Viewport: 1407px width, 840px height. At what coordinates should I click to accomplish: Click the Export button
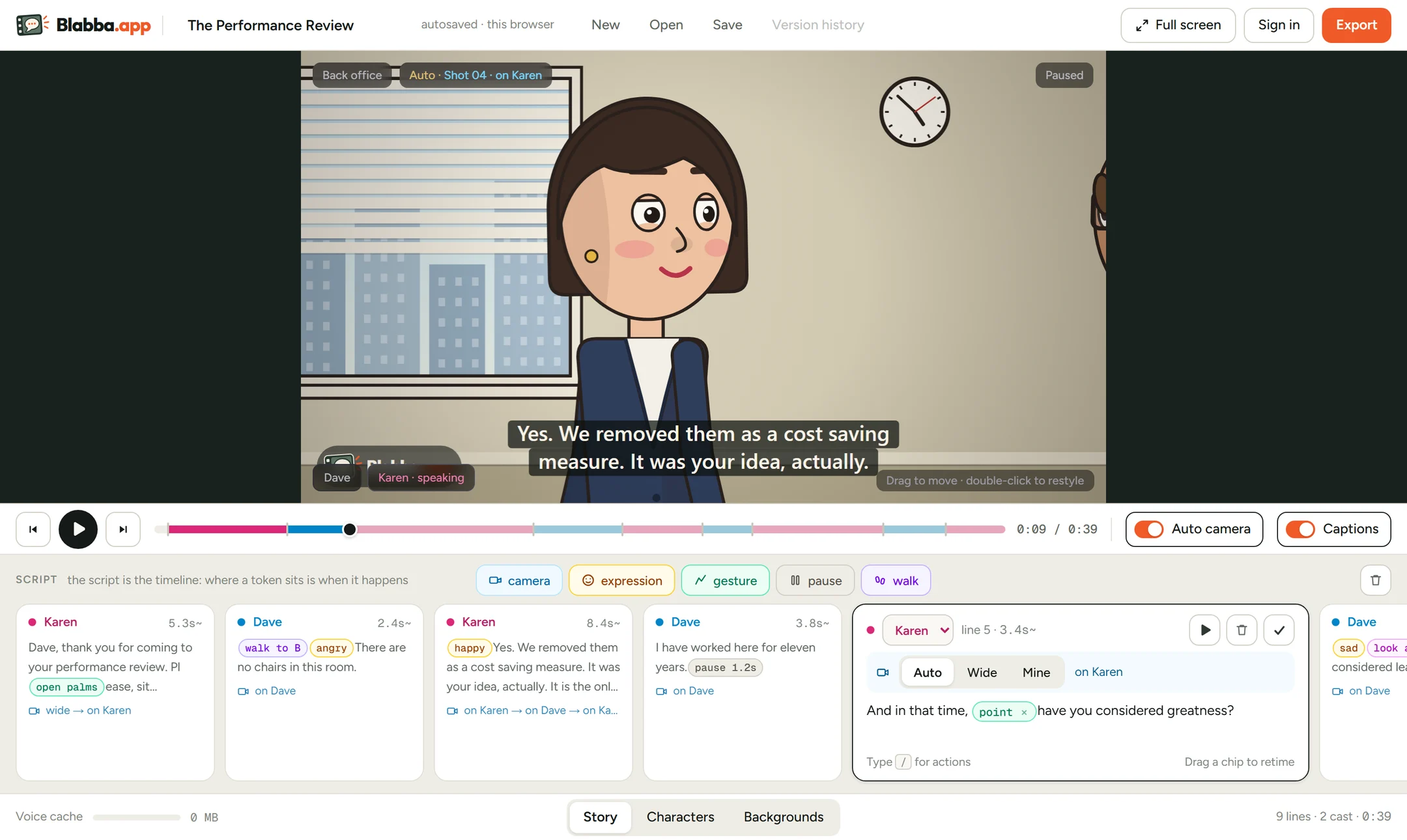pos(1356,25)
